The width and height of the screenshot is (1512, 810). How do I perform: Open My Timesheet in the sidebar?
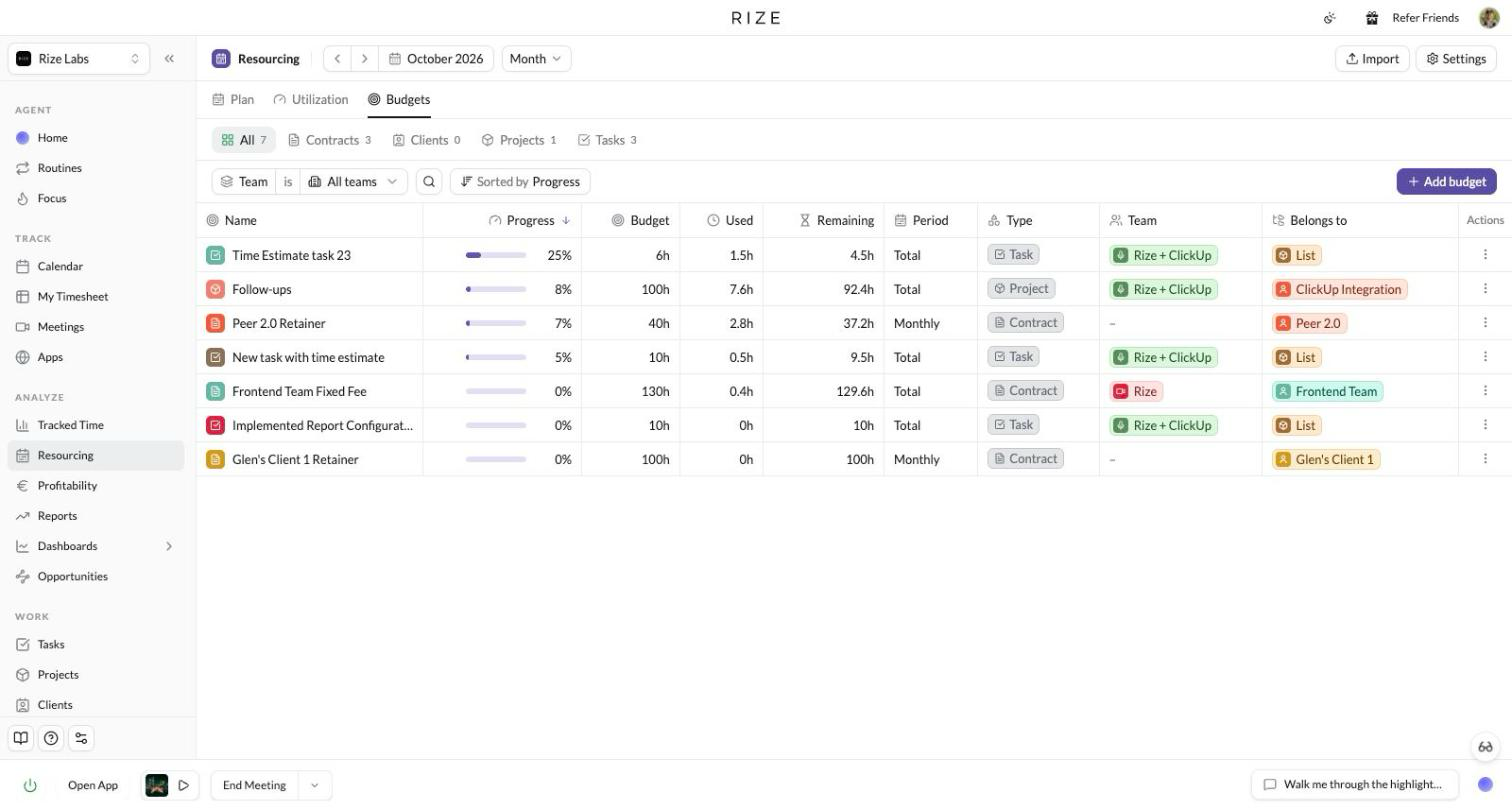point(96,297)
